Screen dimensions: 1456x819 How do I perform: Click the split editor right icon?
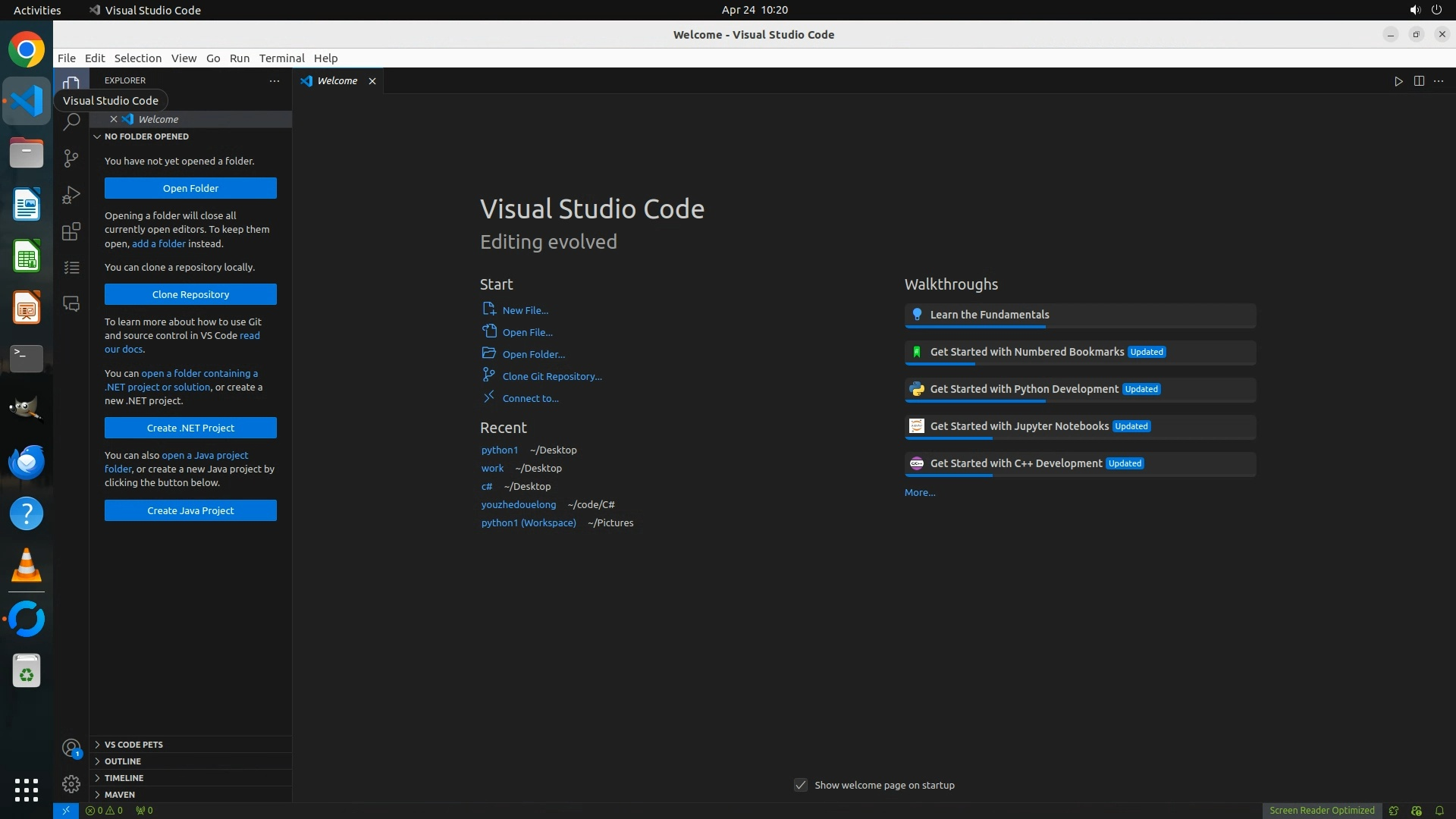tap(1419, 81)
